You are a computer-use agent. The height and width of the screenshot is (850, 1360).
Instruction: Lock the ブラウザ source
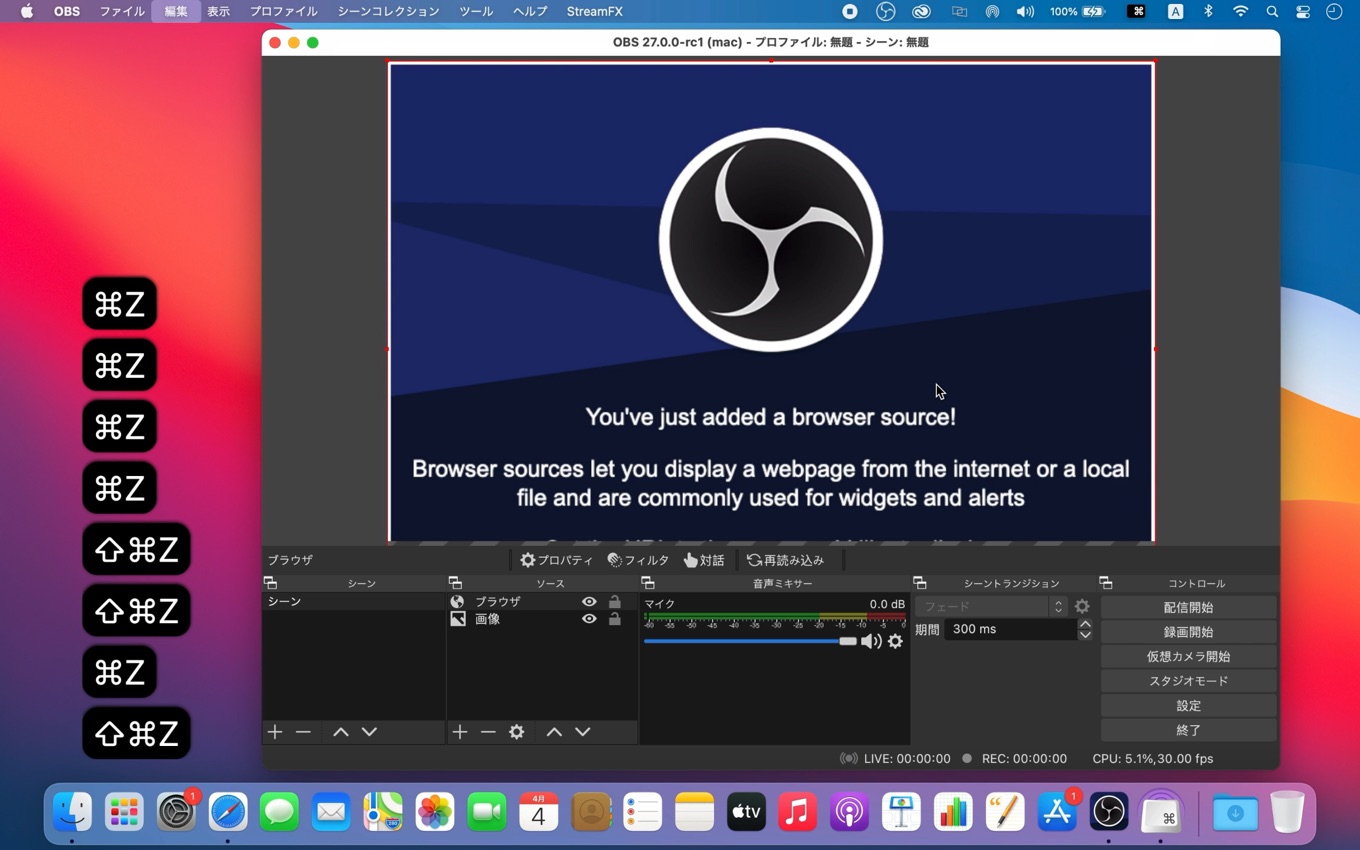coord(615,602)
